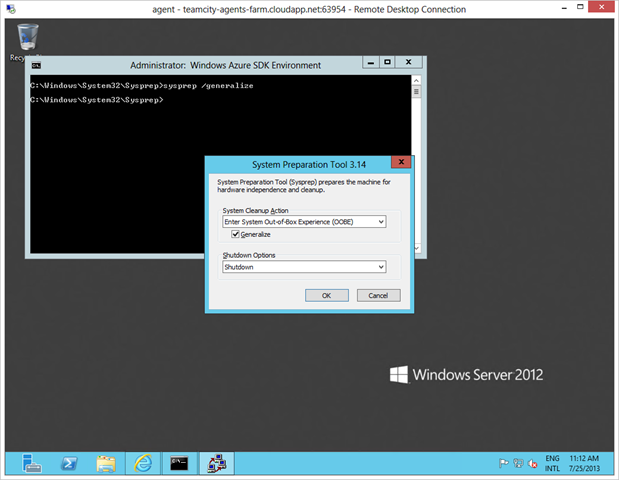Click the command window scrollbar thumb
This screenshot has width=619, height=480.
[416, 92]
